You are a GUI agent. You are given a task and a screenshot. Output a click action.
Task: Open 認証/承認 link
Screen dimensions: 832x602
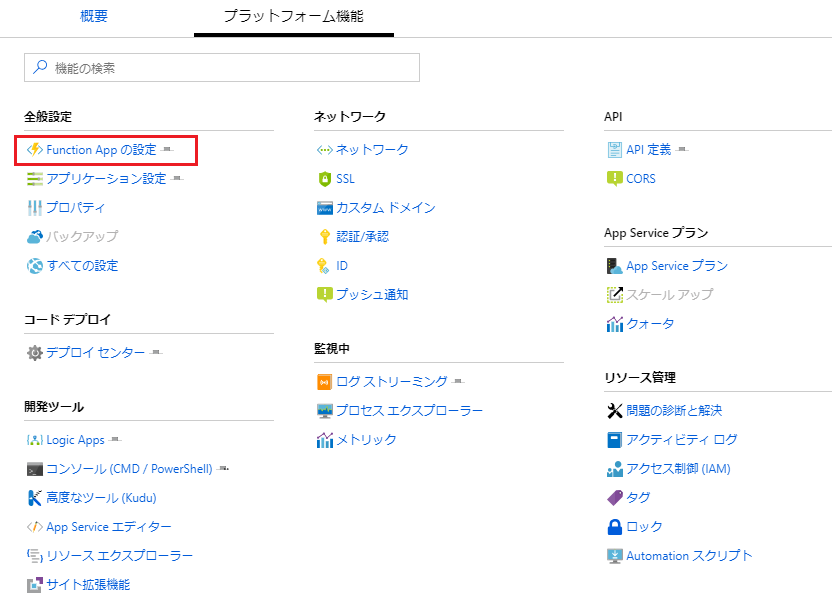[x=363, y=237]
